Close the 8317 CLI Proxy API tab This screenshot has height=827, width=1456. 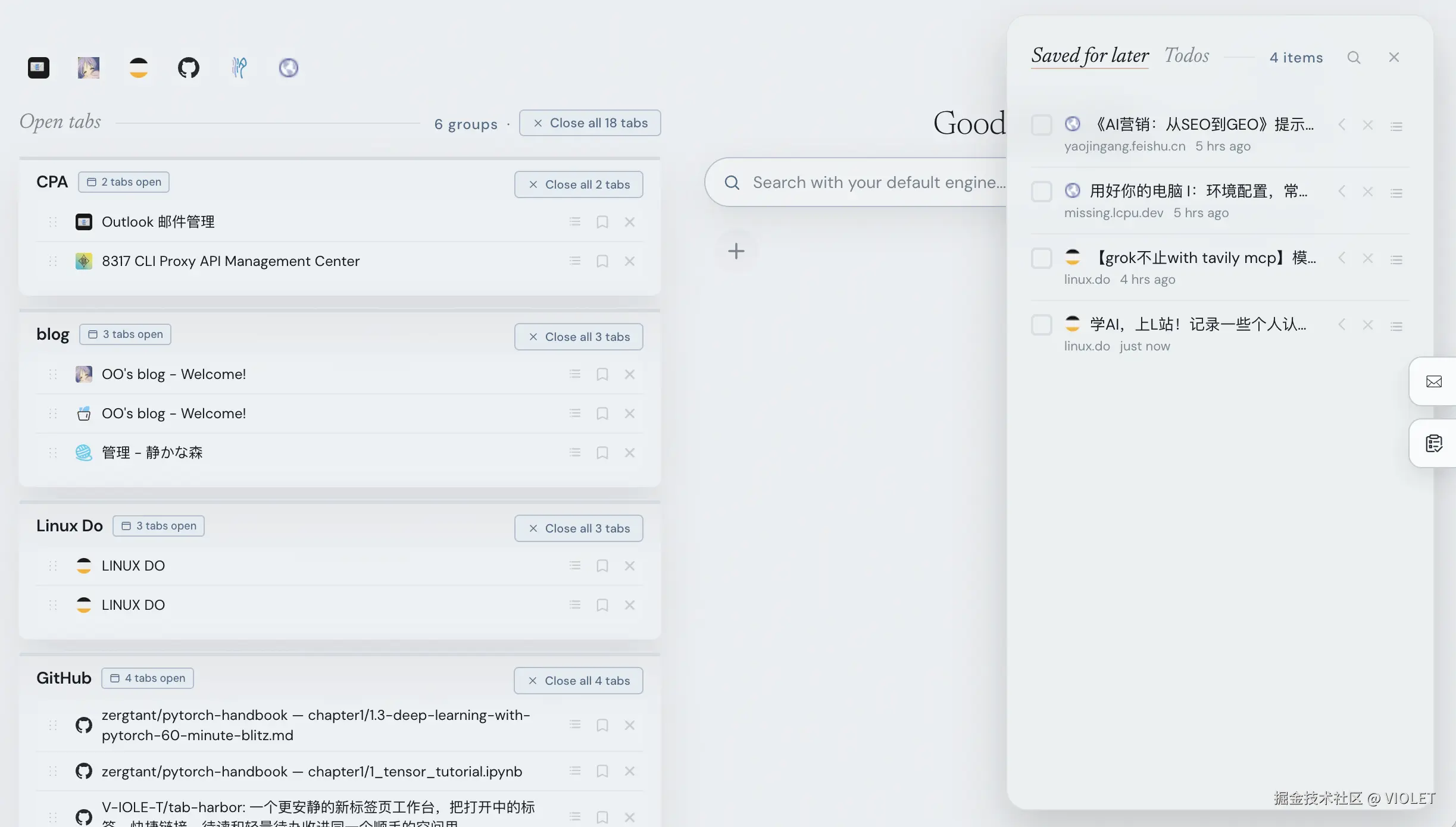630,261
